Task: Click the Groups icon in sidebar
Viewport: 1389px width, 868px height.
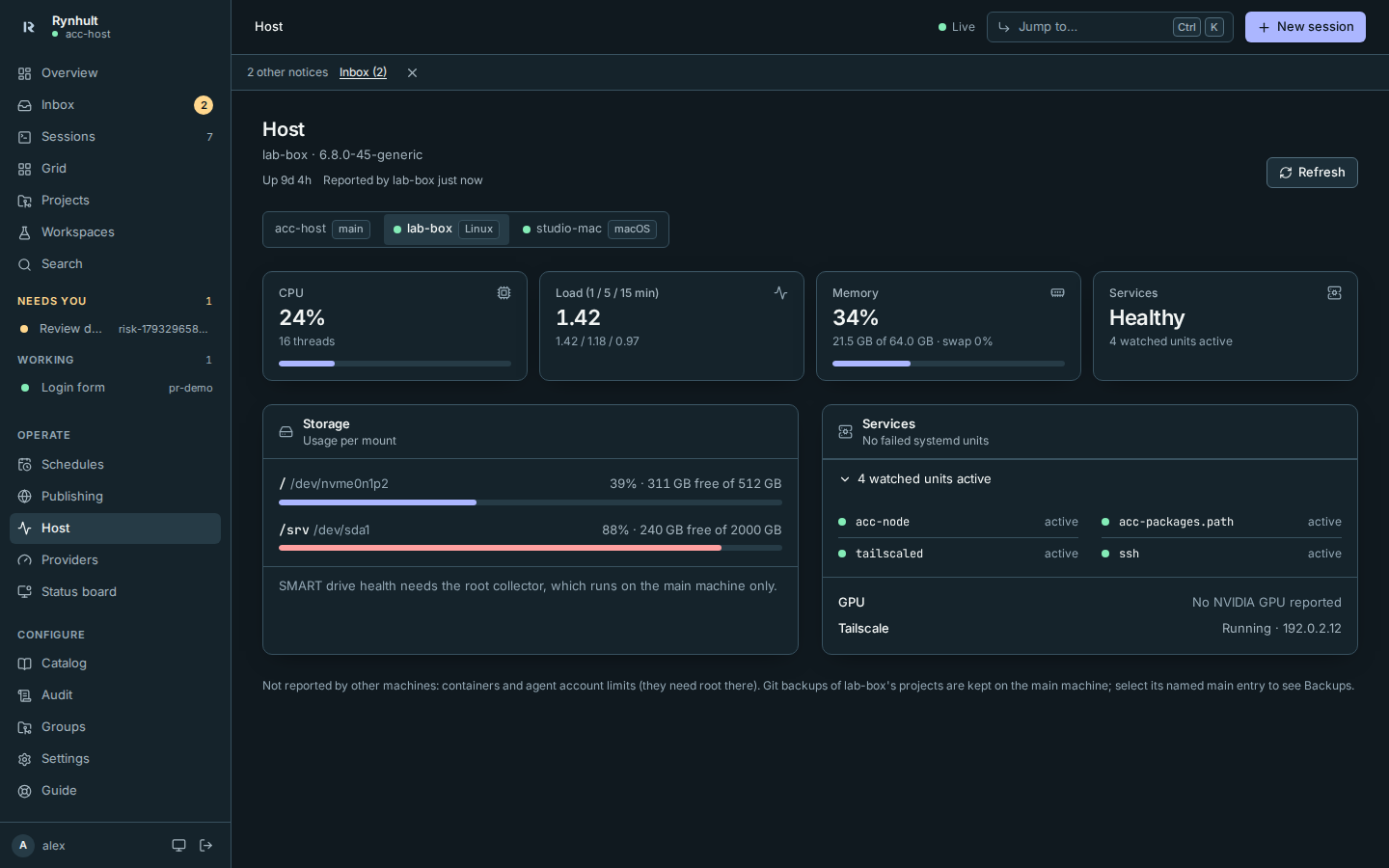Action: (25, 727)
